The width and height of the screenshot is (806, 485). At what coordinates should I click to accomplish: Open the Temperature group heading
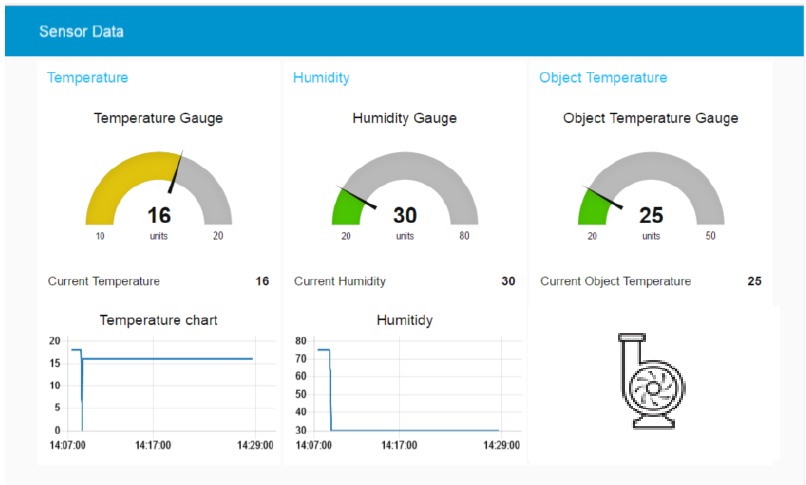coord(88,77)
